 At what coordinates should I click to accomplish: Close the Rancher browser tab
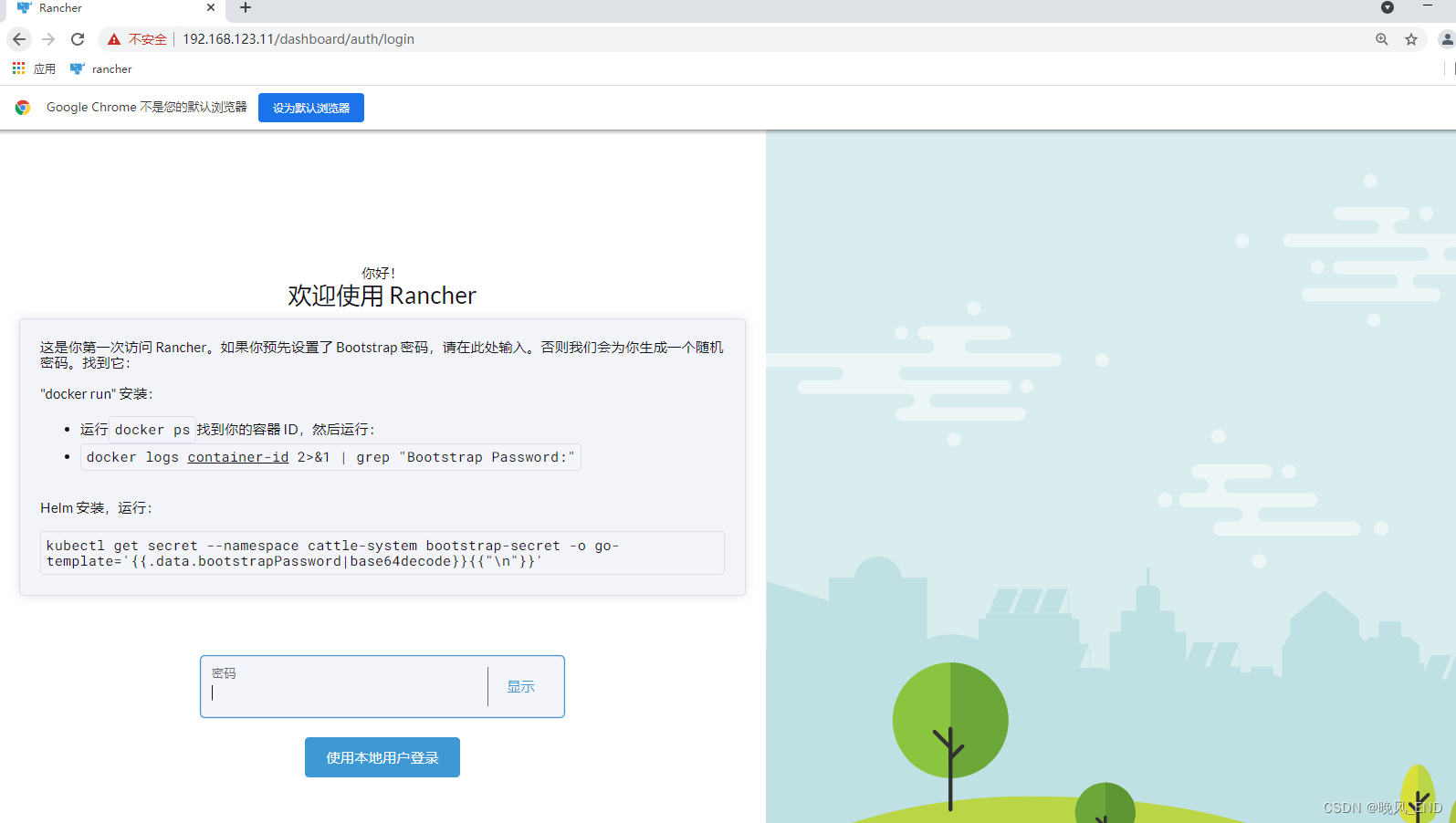pyautogui.click(x=211, y=7)
